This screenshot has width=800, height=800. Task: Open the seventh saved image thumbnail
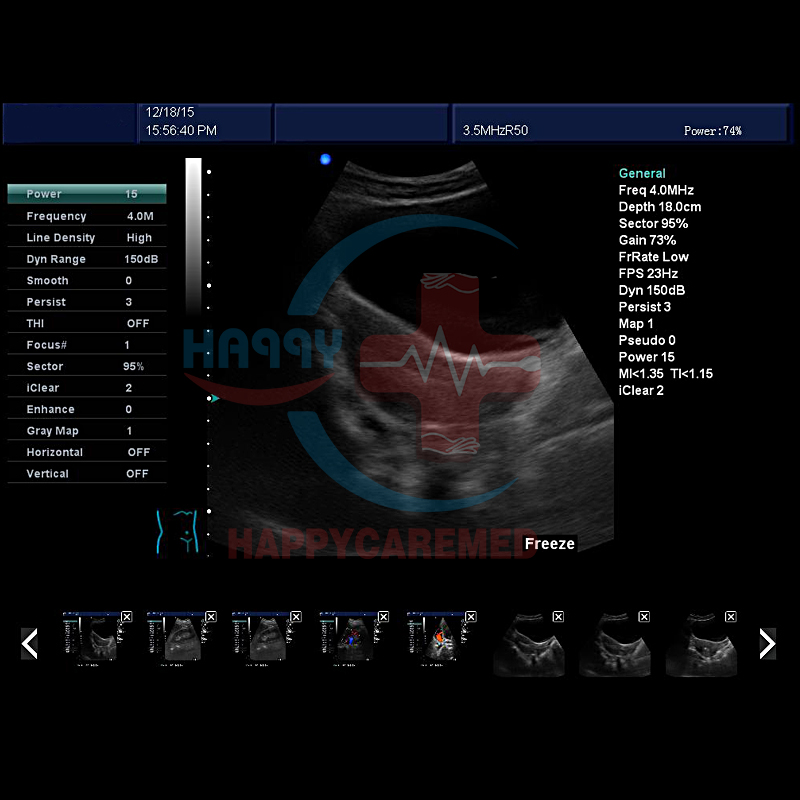pos(615,645)
